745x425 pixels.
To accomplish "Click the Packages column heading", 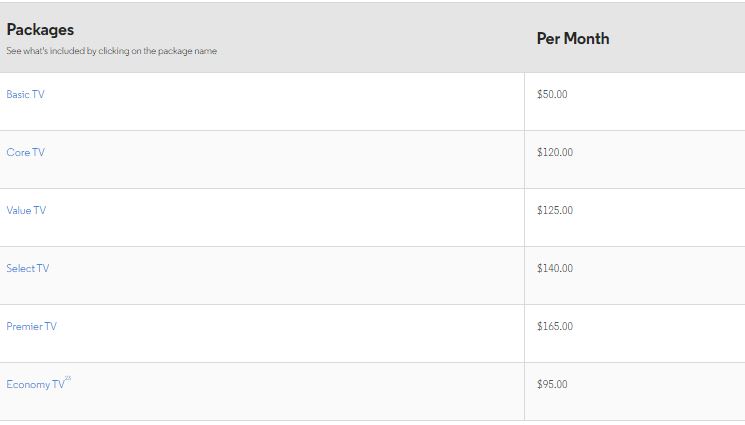I will [40, 30].
